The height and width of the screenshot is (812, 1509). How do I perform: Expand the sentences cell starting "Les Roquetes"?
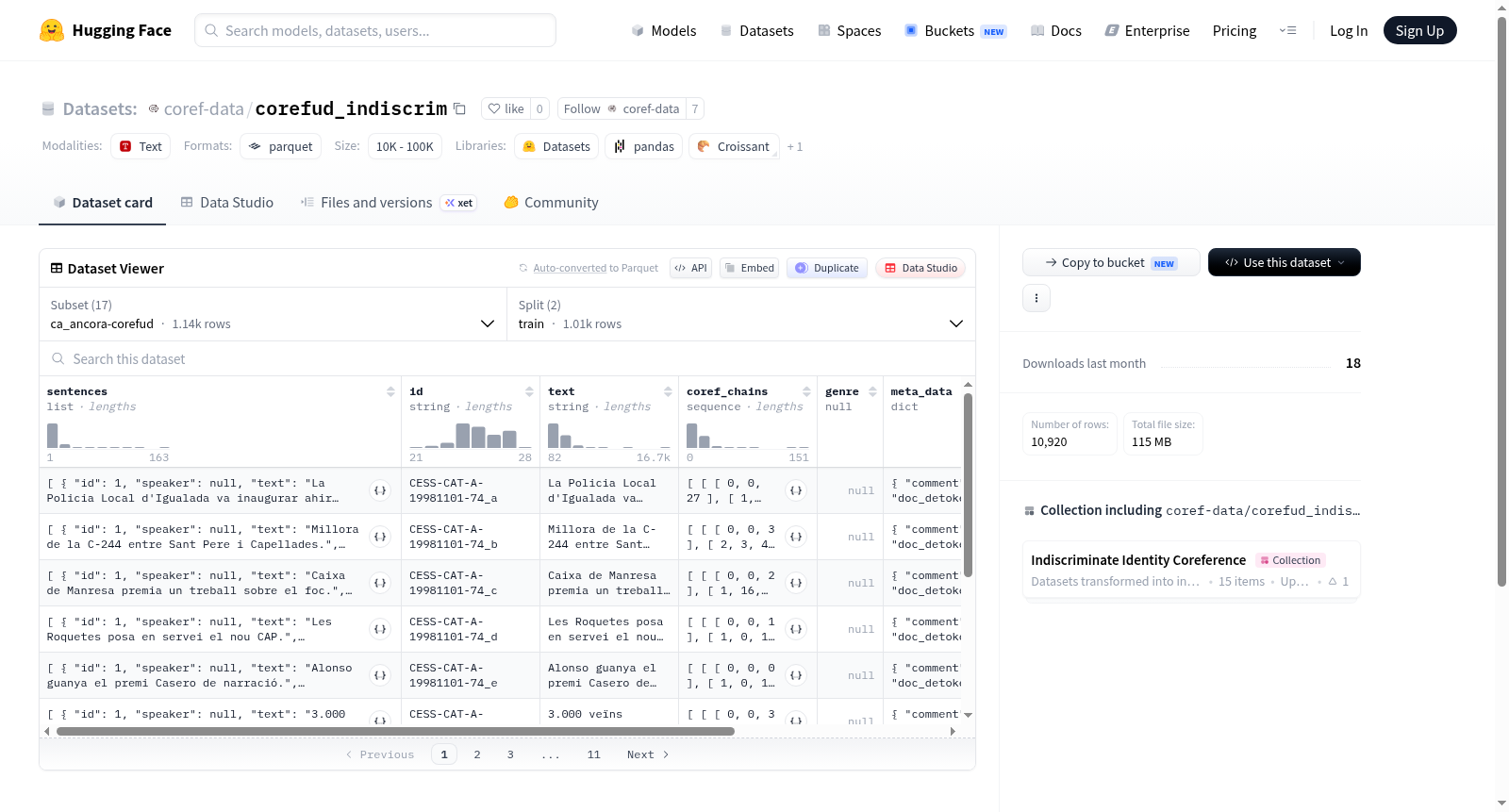click(x=380, y=629)
